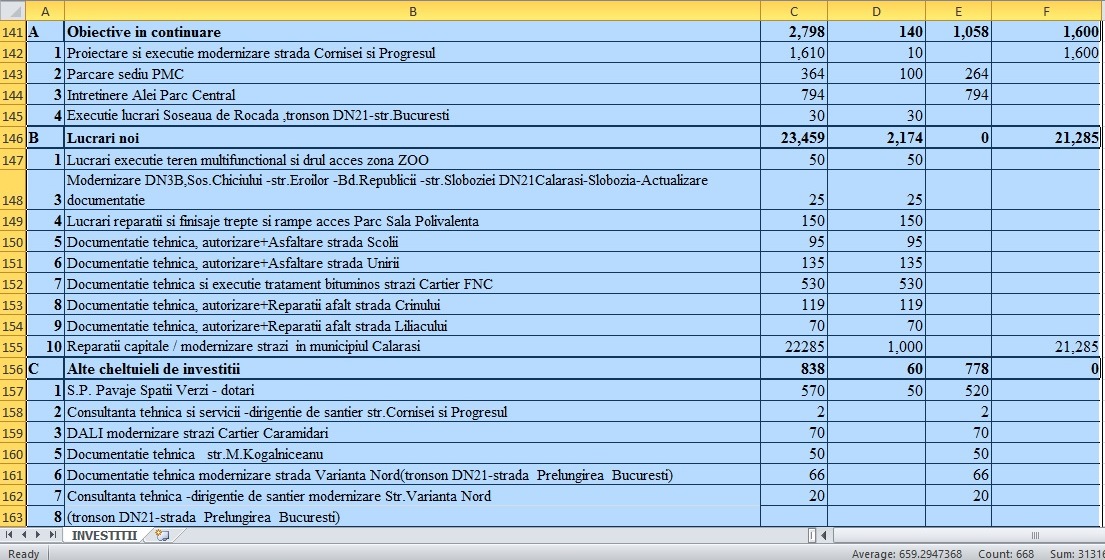Go to last sheet navigation arrow
The height and width of the screenshot is (560, 1105).
[53, 535]
